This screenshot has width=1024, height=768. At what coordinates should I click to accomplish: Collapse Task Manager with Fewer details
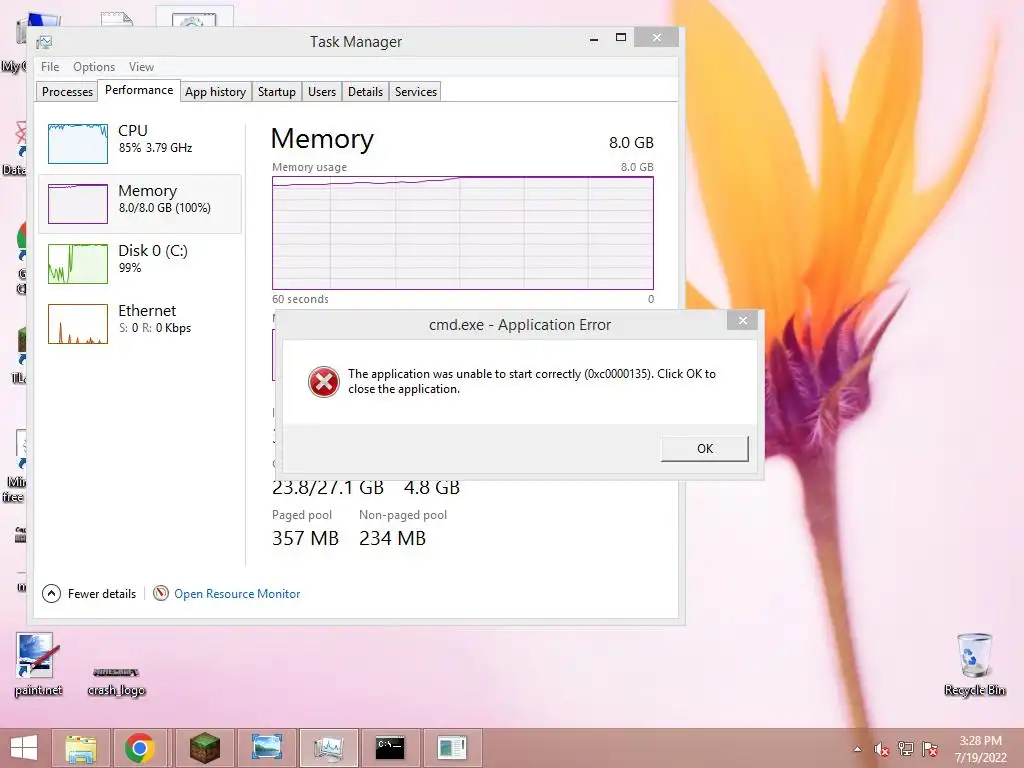tap(89, 594)
